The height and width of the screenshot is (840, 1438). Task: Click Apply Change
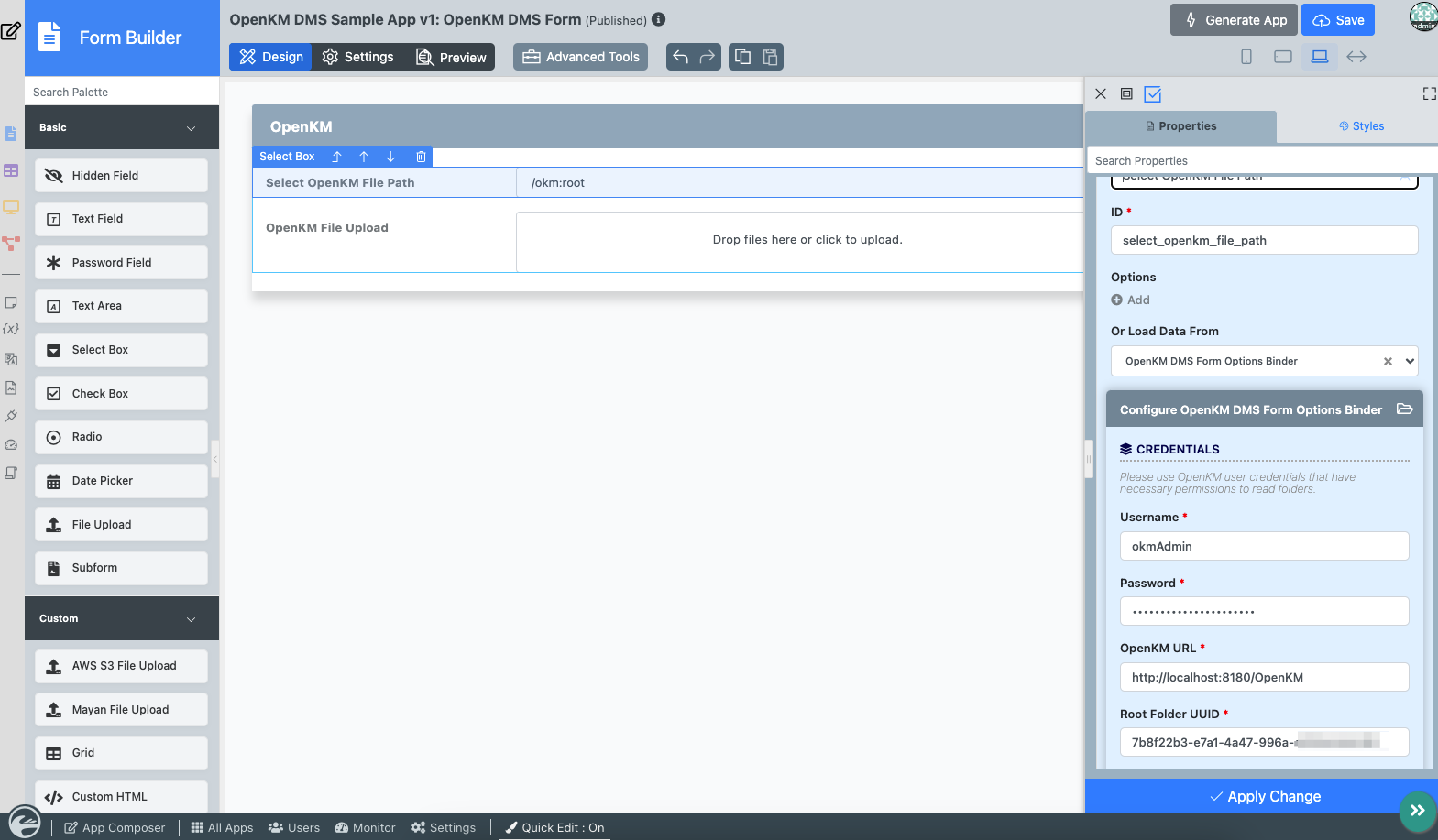point(1265,796)
